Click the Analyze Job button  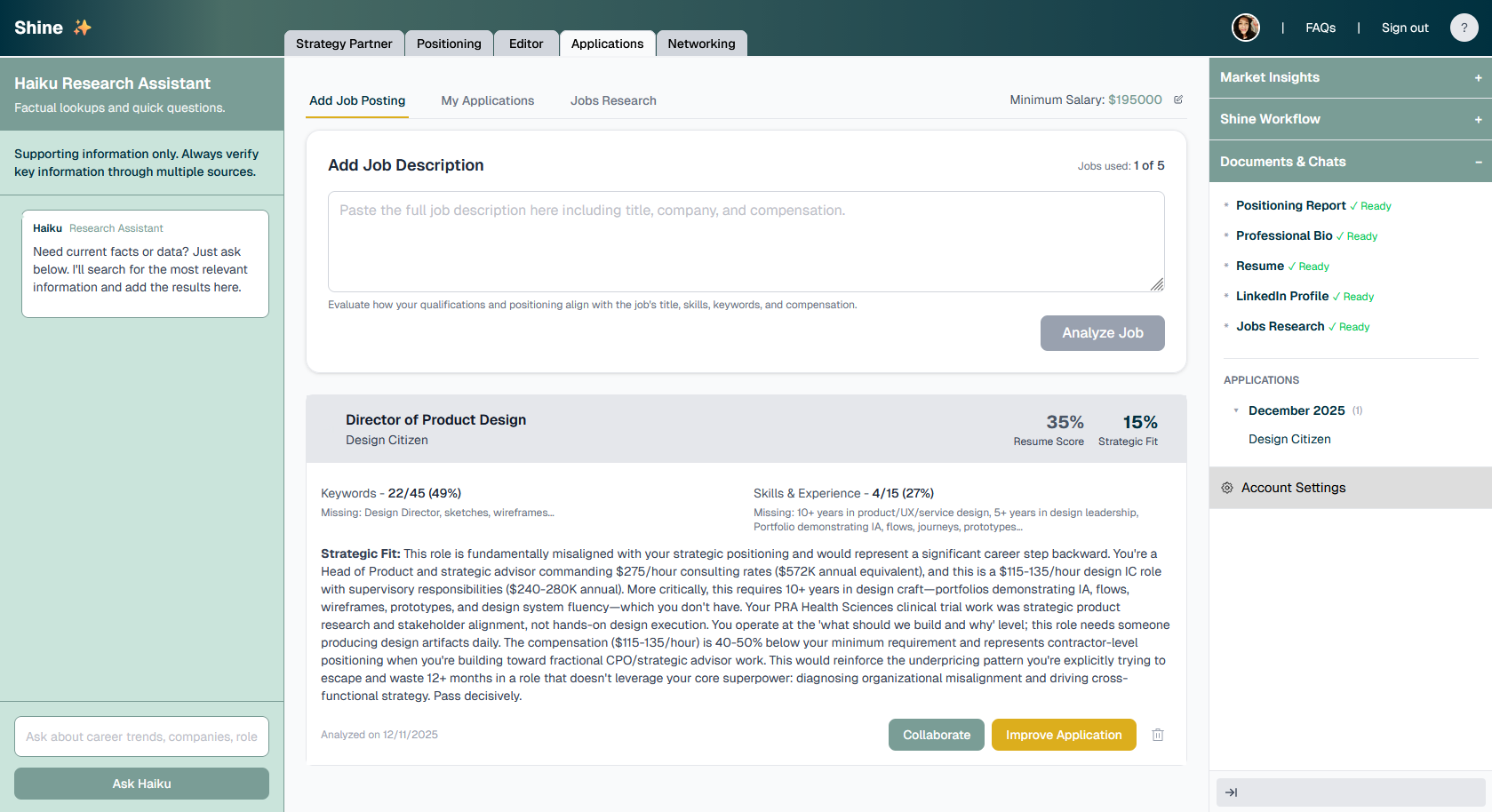tap(1103, 333)
